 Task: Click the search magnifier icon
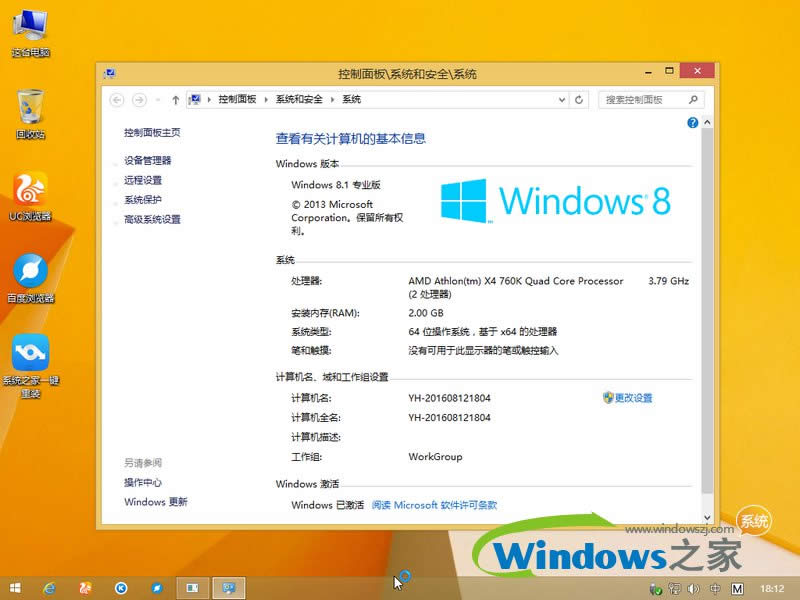pyautogui.click(x=693, y=99)
